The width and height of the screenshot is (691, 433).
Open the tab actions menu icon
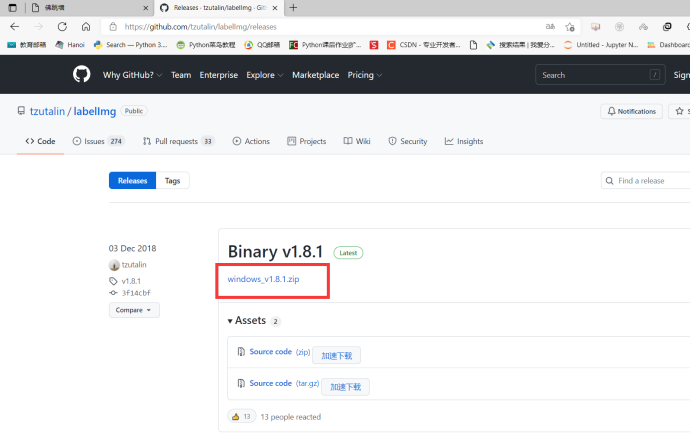coord(13,8)
